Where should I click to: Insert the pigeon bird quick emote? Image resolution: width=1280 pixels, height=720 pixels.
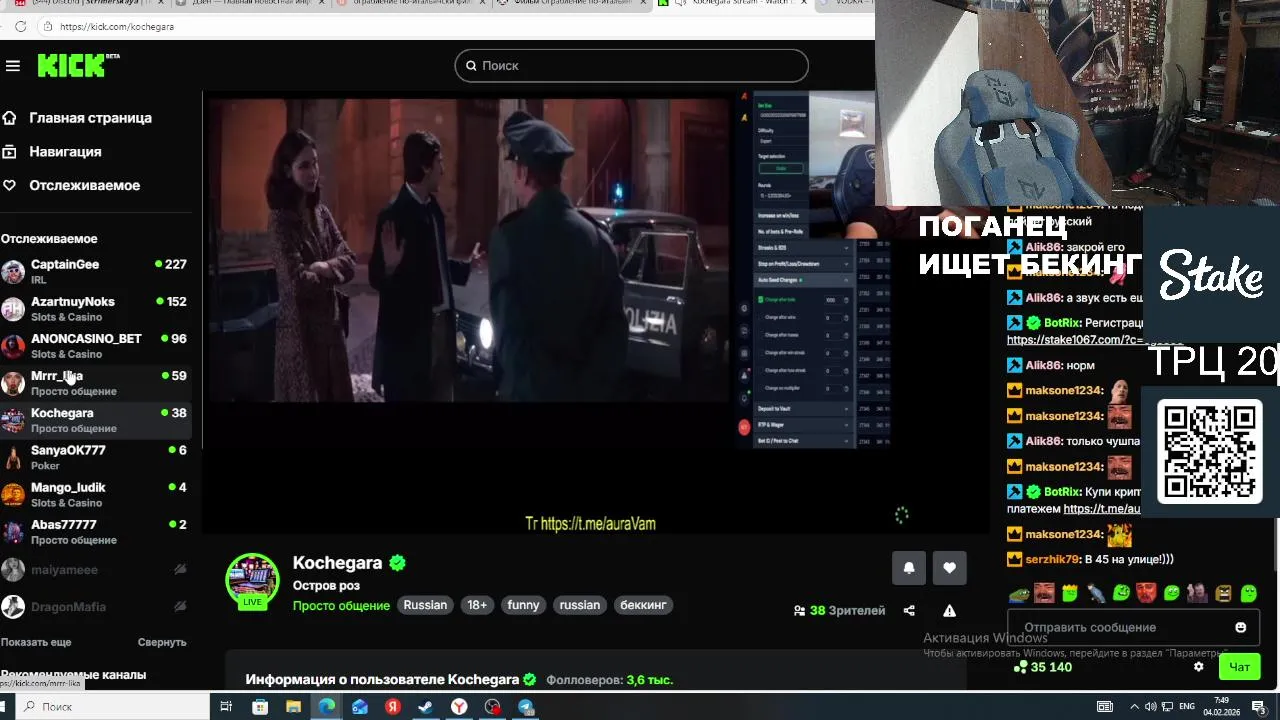coord(1096,593)
